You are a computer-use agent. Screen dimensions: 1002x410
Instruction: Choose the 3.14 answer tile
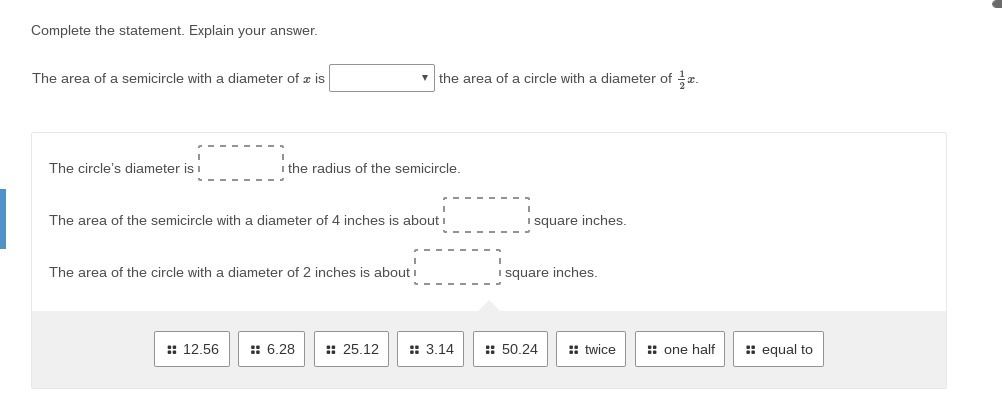click(431, 349)
